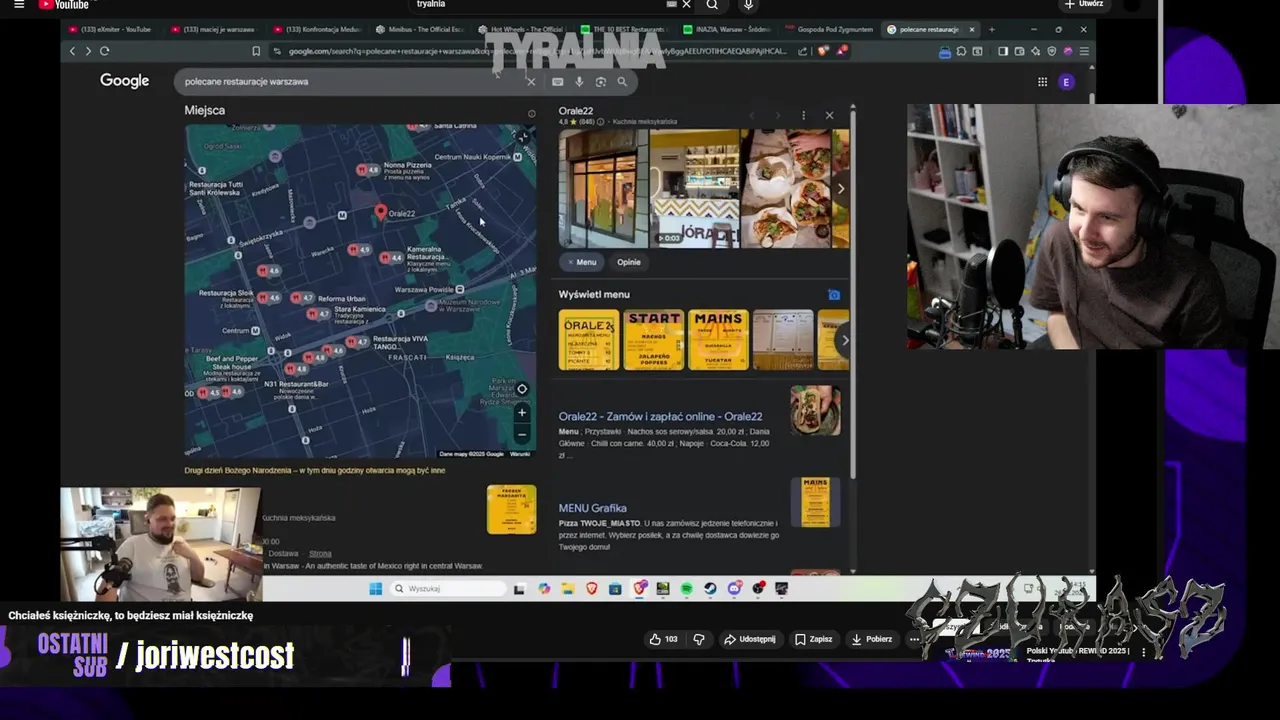This screenshot has height=720, width=1280.
Task: Go forward in the streamed browser
Action: [88, 51]
